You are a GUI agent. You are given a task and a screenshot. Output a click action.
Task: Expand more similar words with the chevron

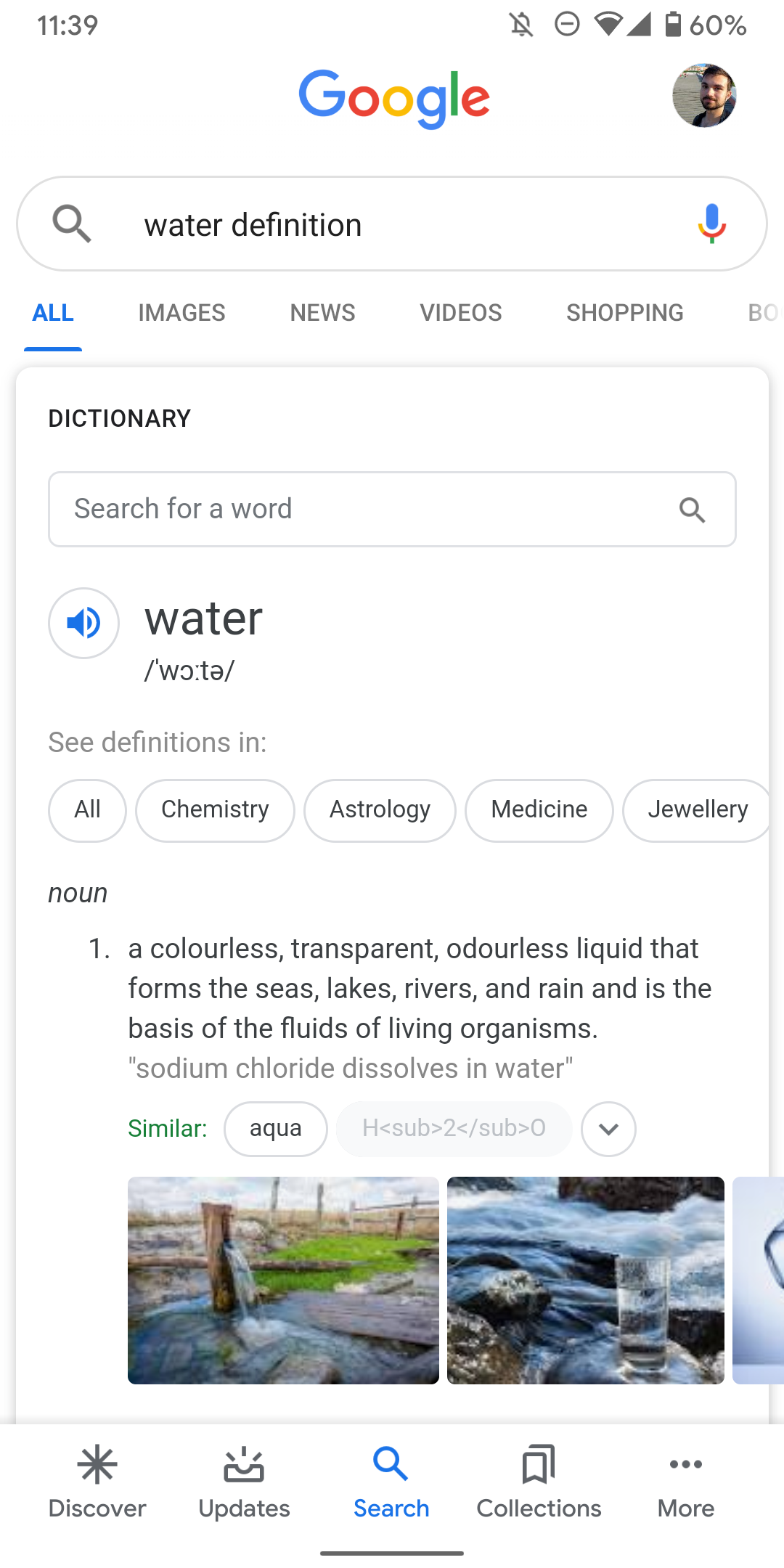click(x=608, y=1129)
